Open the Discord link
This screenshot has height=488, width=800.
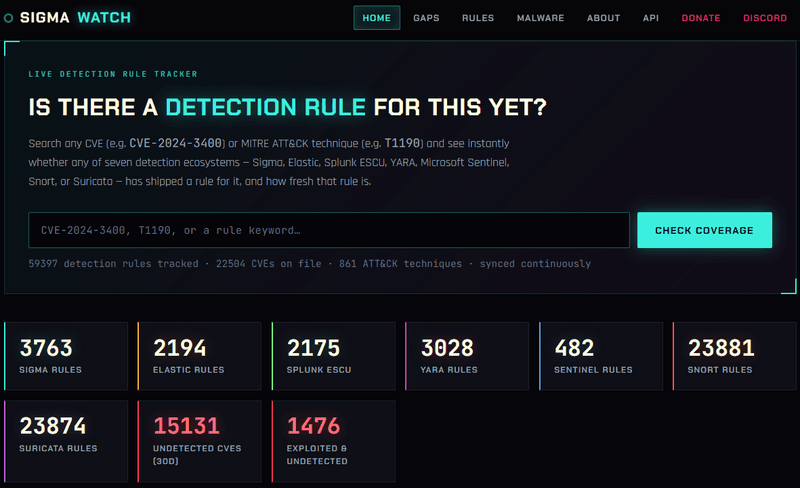(765, 18)
